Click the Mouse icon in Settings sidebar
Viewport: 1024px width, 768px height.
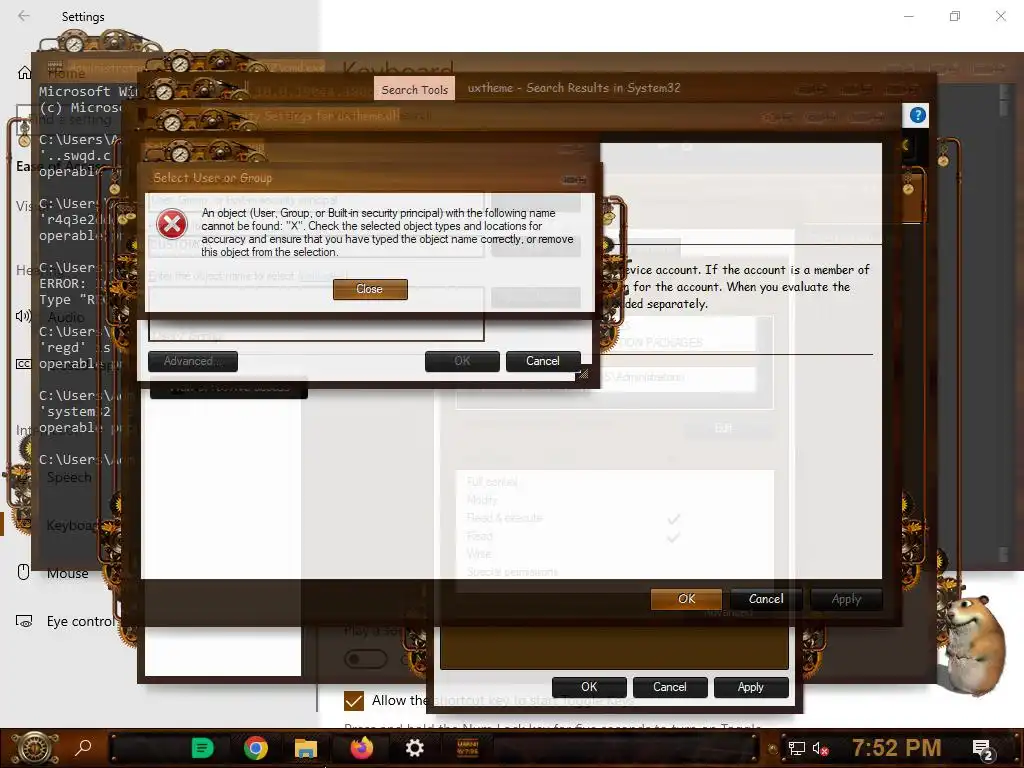tap(24, 573)
